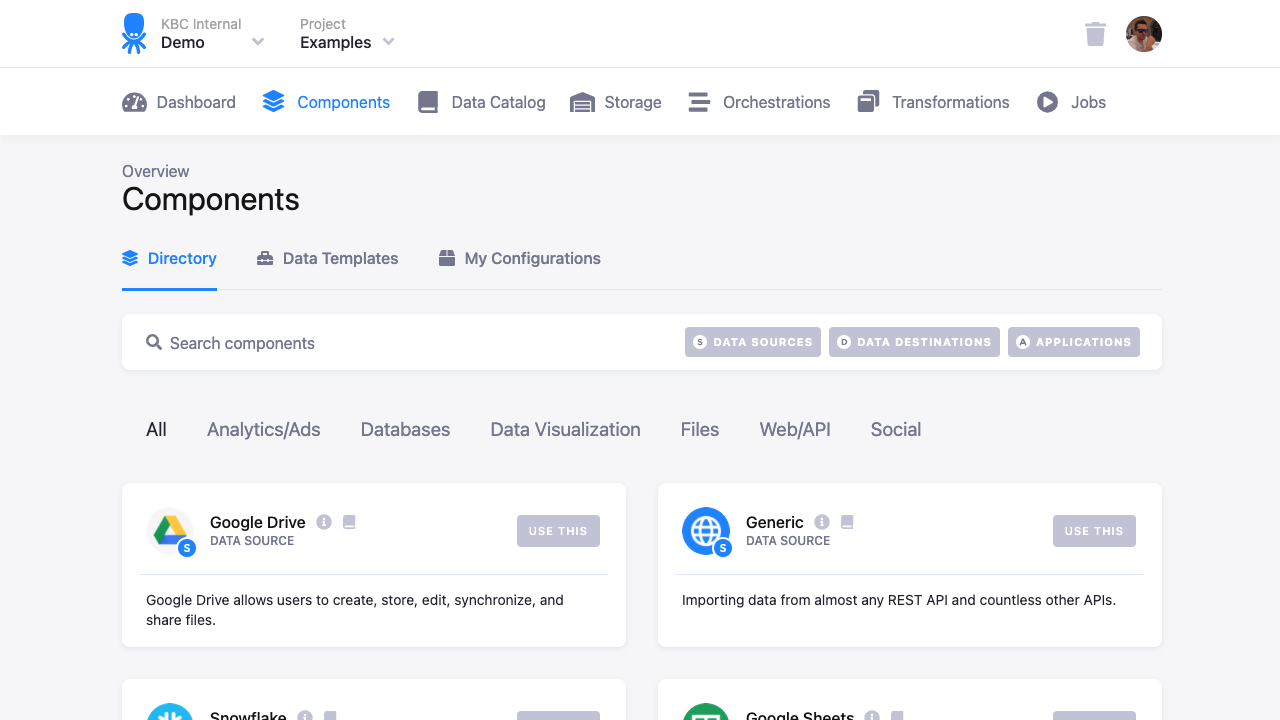The height and width of the screenshot is (720, 1280).
Task: Open the Data Catalog book icon
Action: pyautogui.click(x=428, y=101)
